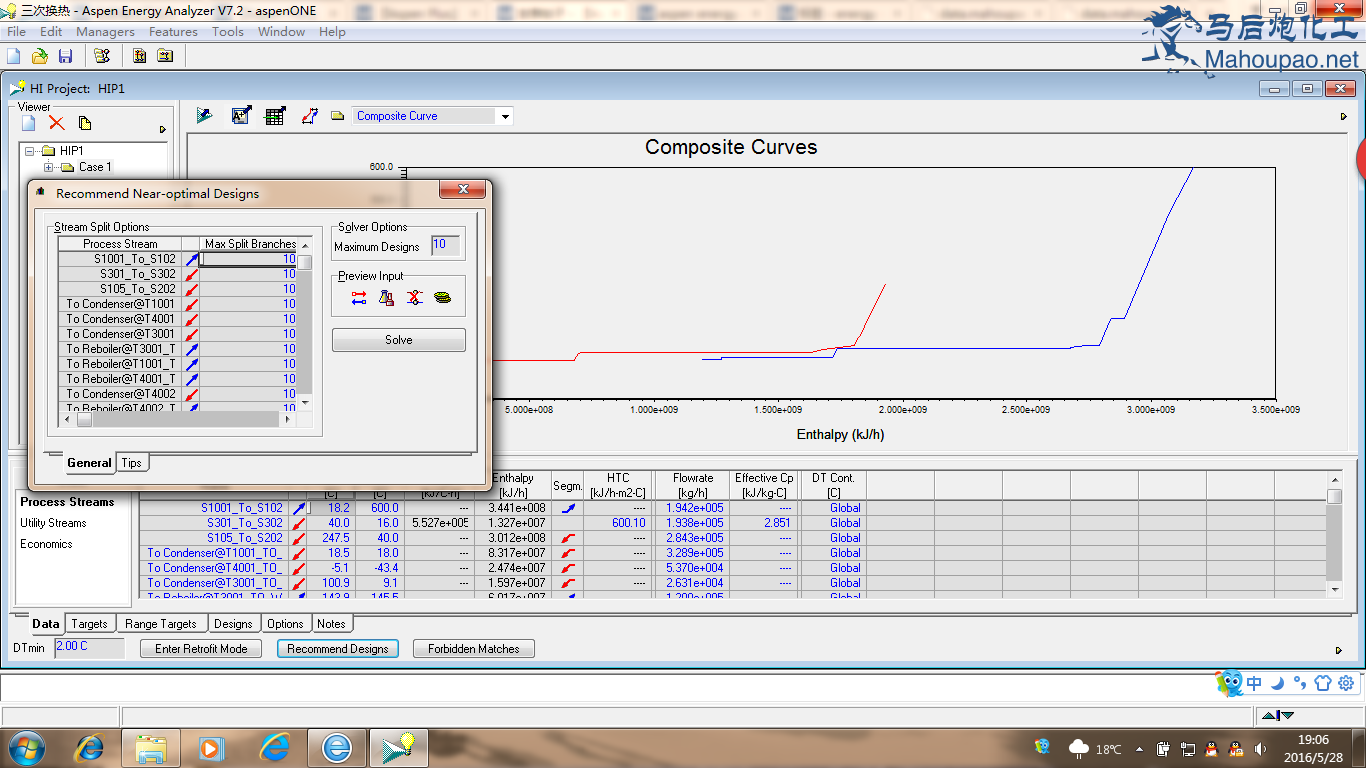The width and height of the screenshot is (1366, 768).
Task: Click the last main toolbar icon
Action: (165, 56)
